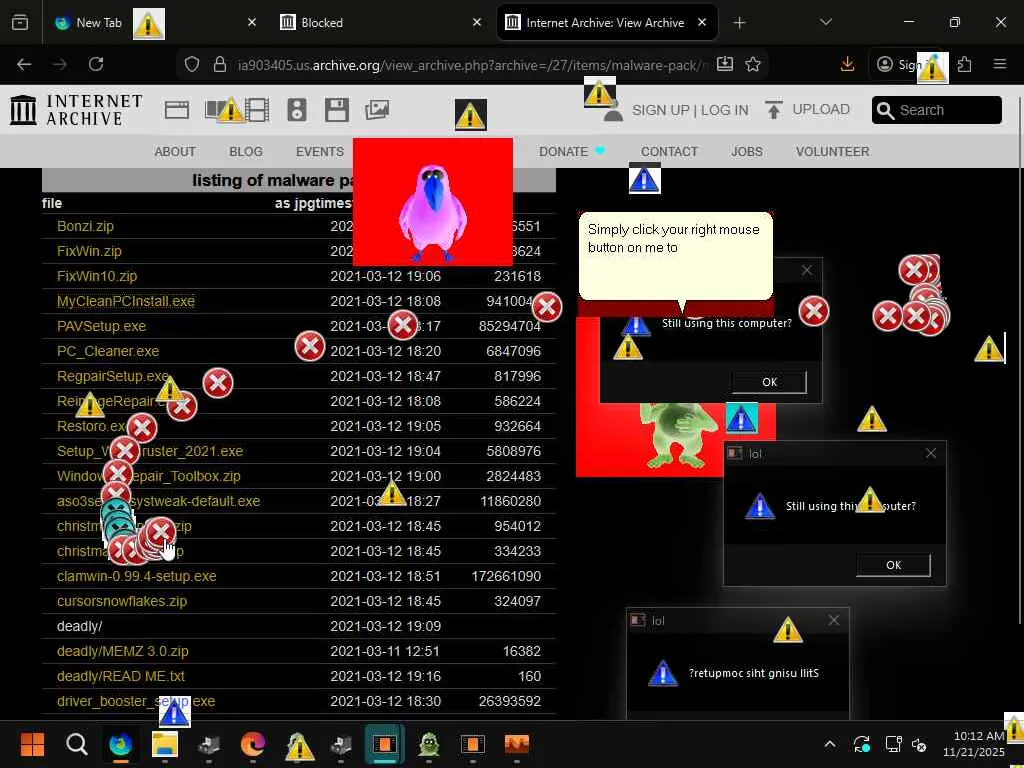Open the Firefox View button
This screenshot has height=768, width=1024.
(x=20, y=23)
